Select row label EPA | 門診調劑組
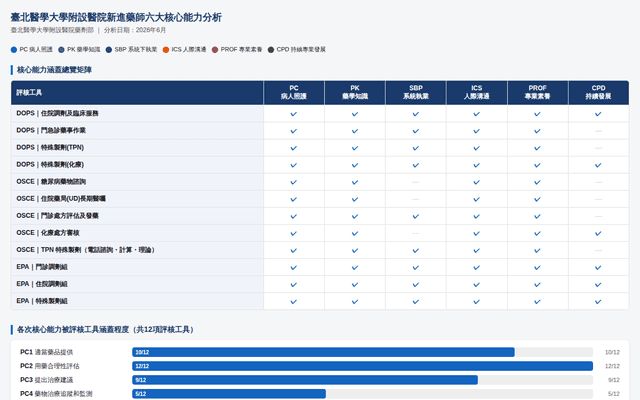The height and width of the screenshot is (400, 640). coord(42,267)
